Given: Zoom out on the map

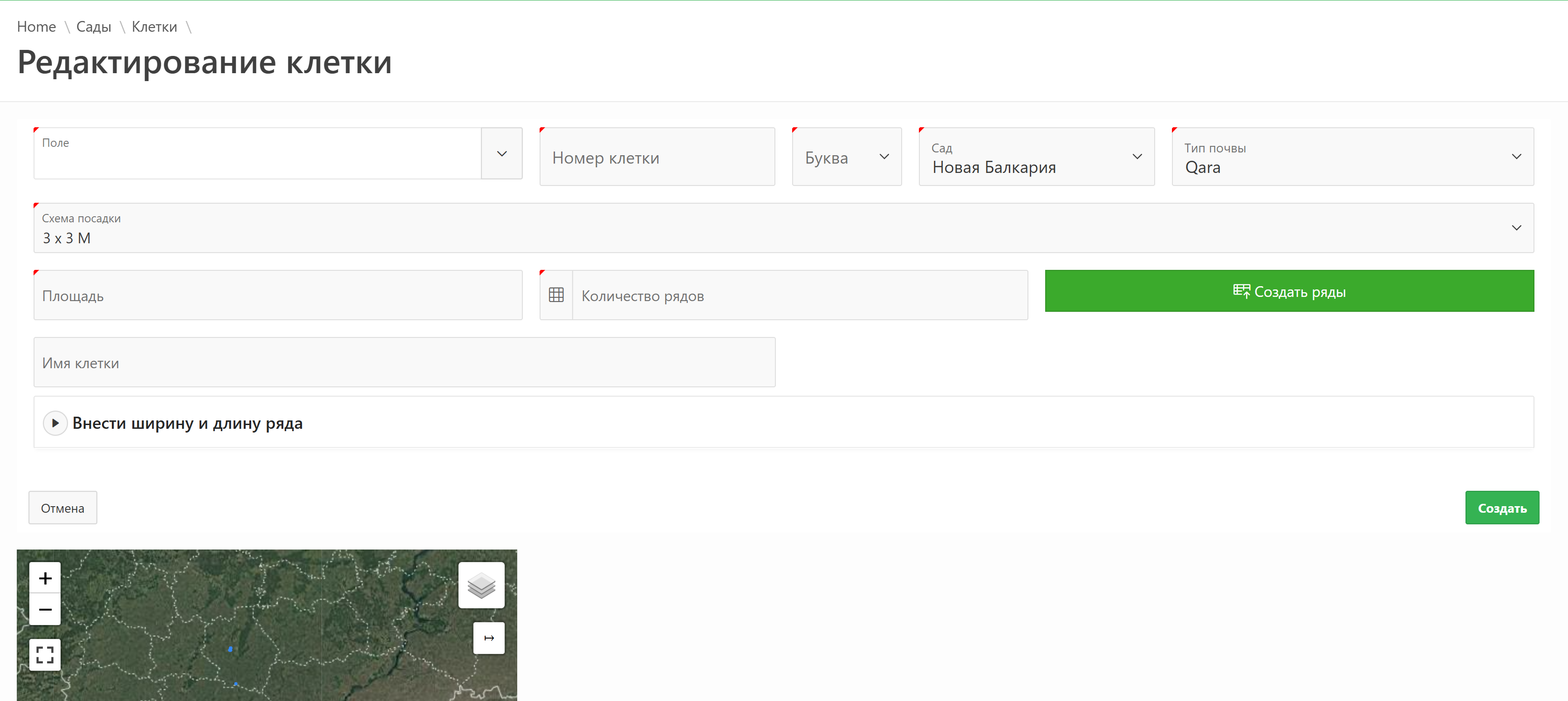Looking at the screenshot, I should coord(45,609).
